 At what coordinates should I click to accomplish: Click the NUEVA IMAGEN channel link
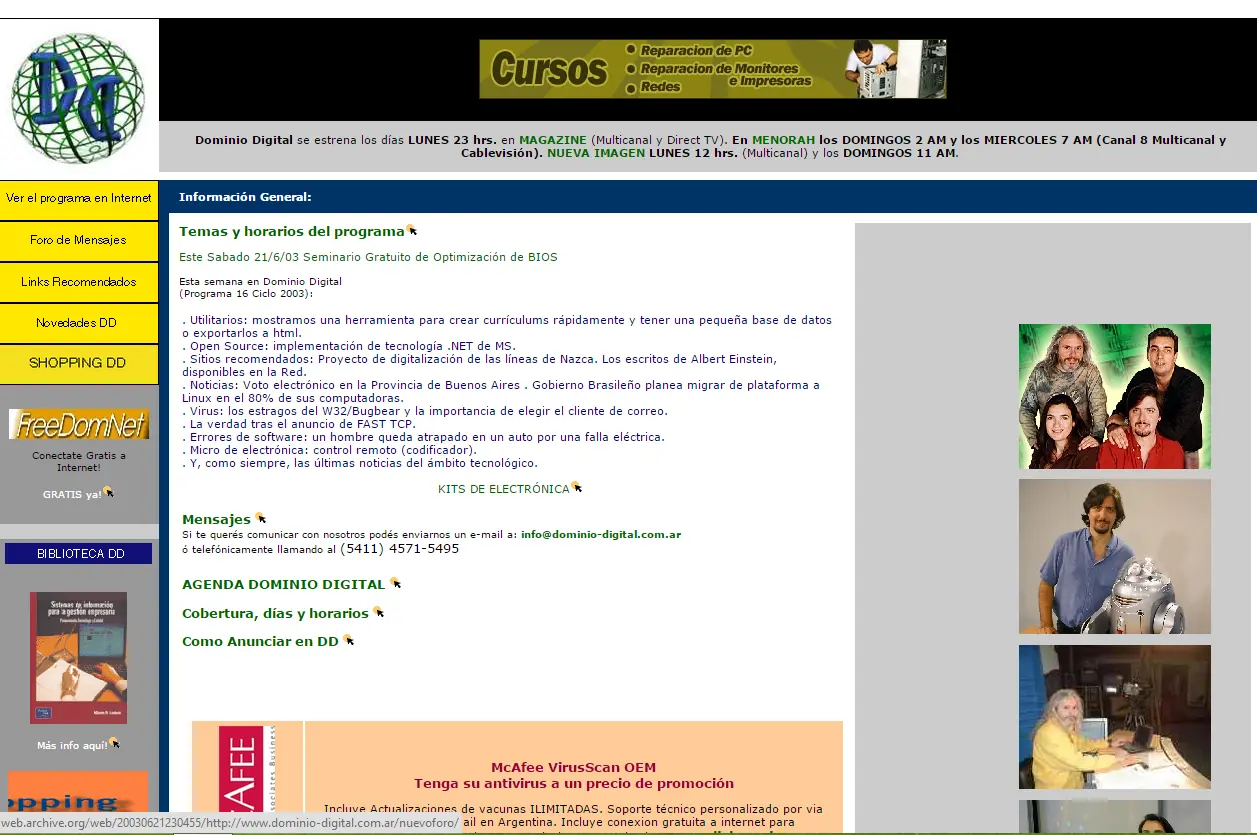click(596, 153)
